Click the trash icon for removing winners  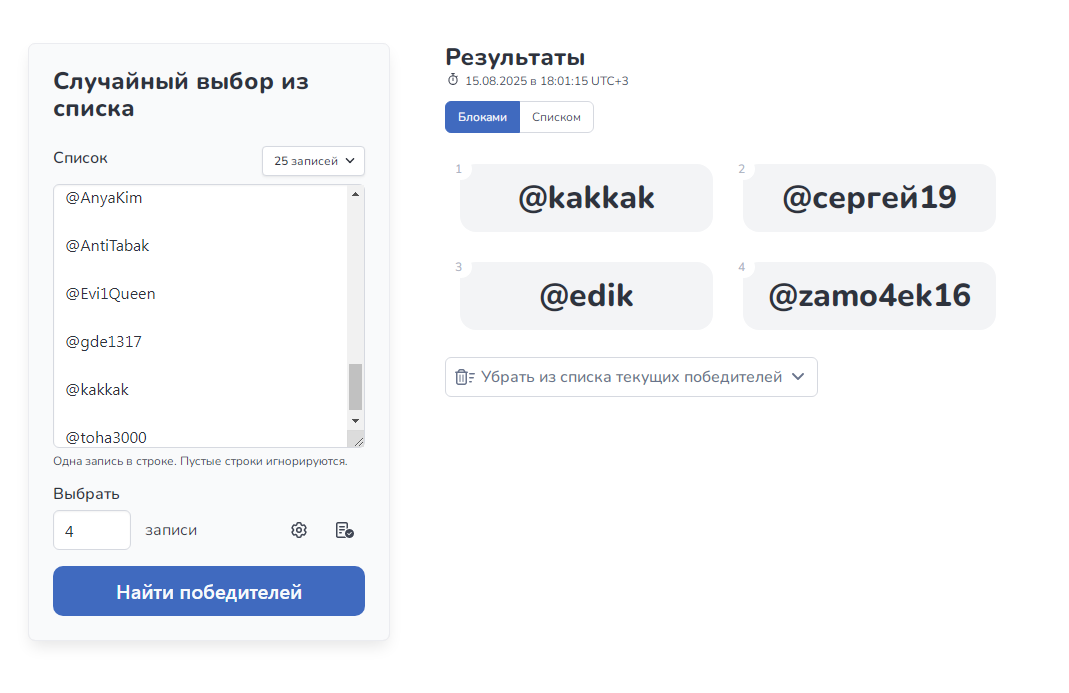coord(464,377)
